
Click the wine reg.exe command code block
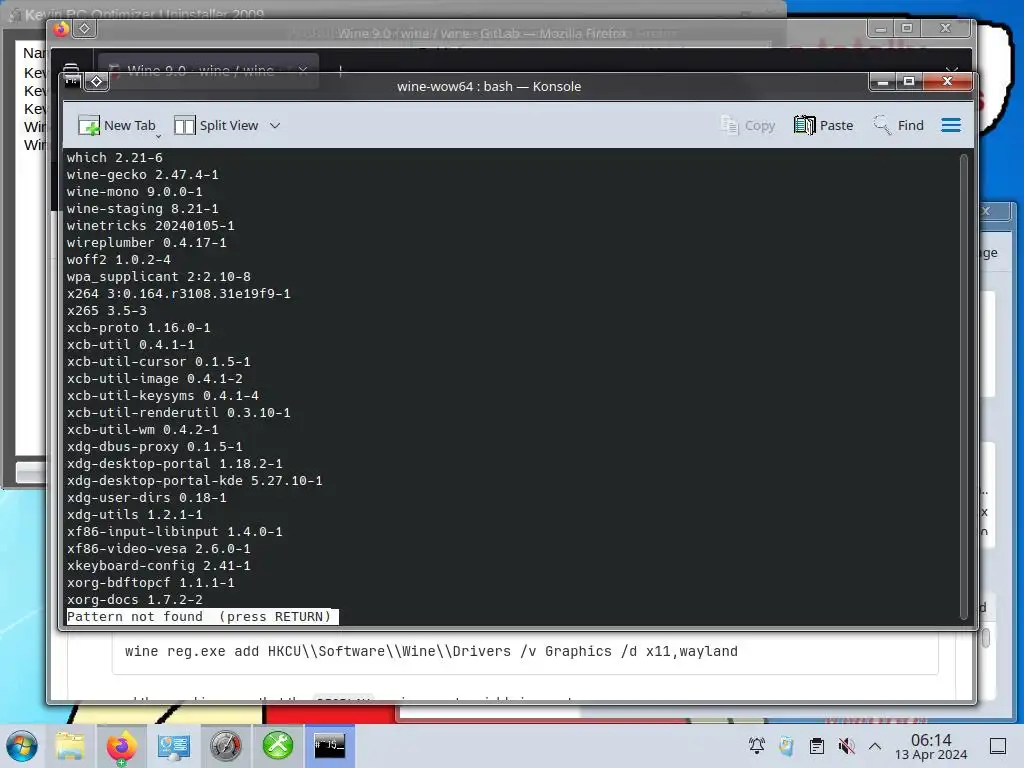tap(525, 651)
